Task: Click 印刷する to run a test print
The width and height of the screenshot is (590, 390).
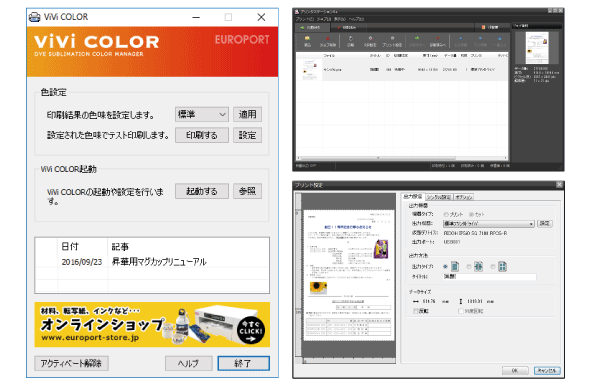Action: pyautogui.click(x=202, y=135)
